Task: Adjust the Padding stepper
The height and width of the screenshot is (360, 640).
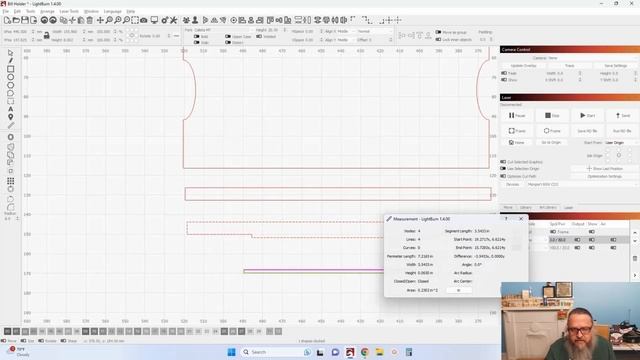Action: coord(491,40)
